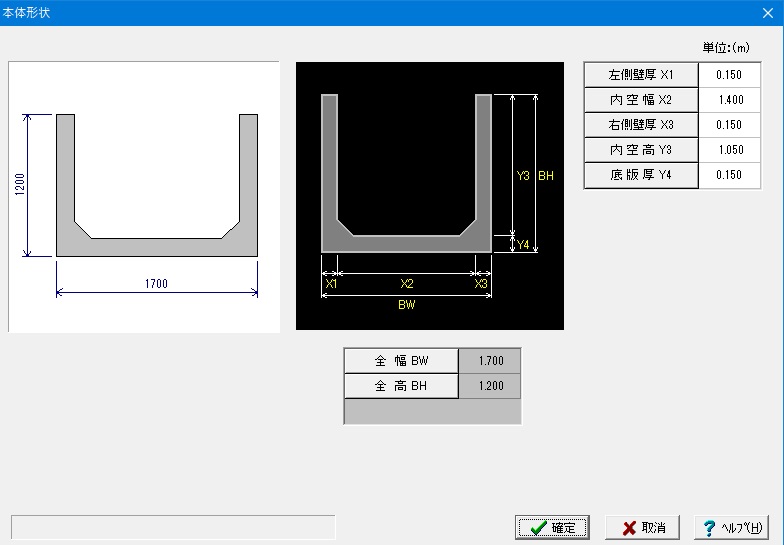Edit the 内空高 Y3 value 1.050
Image resolution: width=784 pixels, height=545 pixels.
730,150
